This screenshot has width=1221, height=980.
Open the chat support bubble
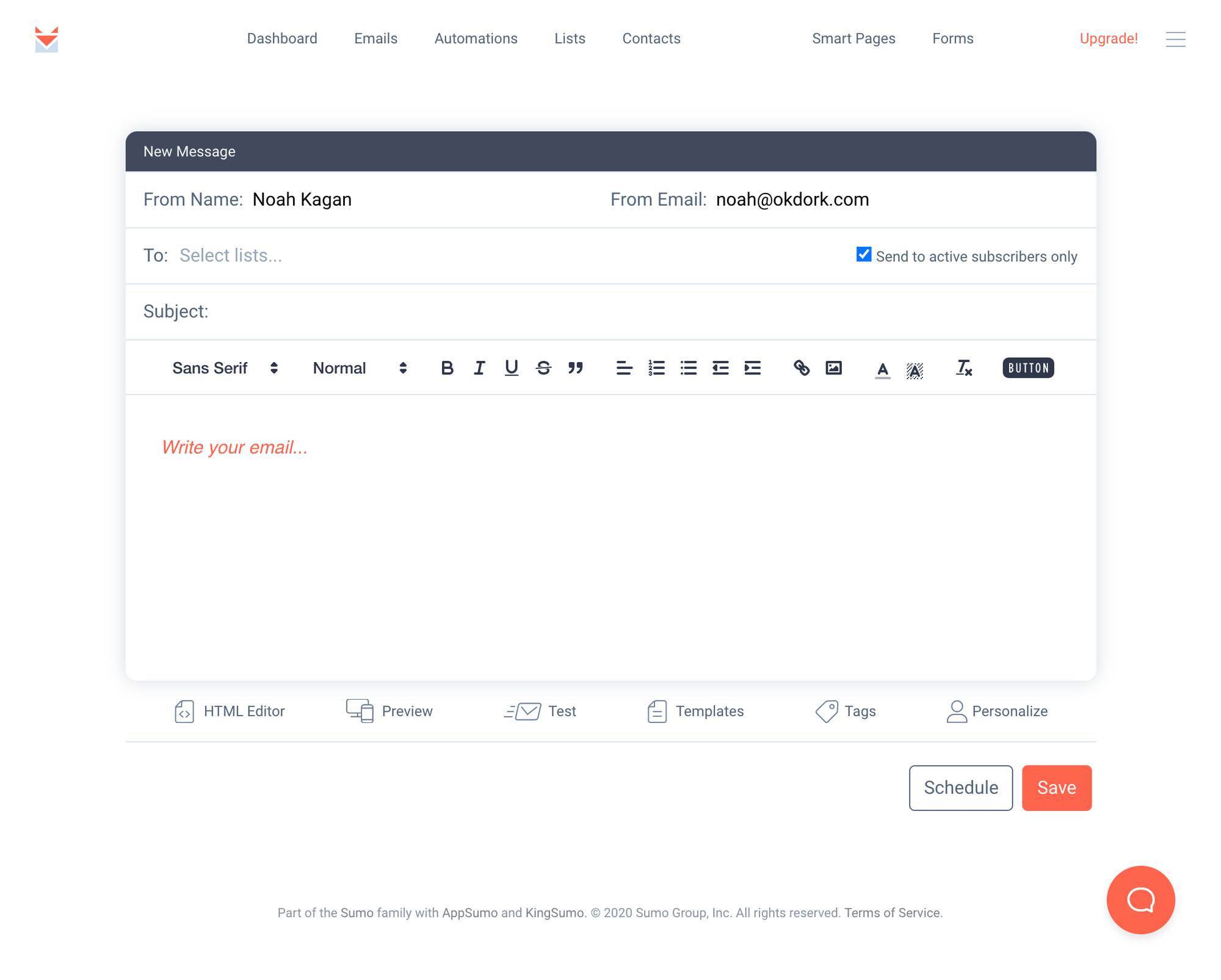(1140, 899)
